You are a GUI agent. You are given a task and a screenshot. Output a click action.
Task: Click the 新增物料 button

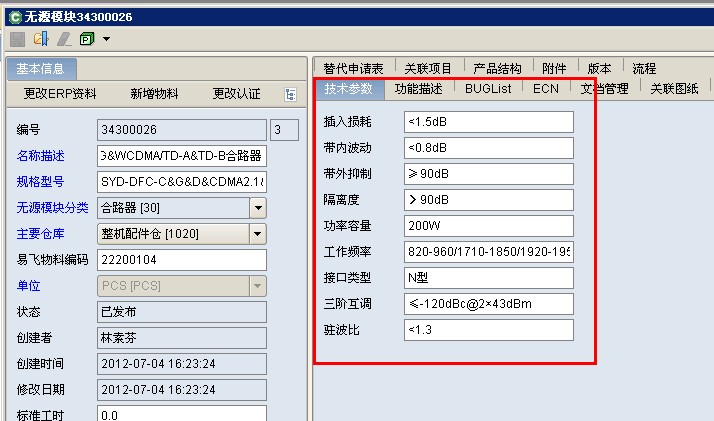[x=154, y=94]
